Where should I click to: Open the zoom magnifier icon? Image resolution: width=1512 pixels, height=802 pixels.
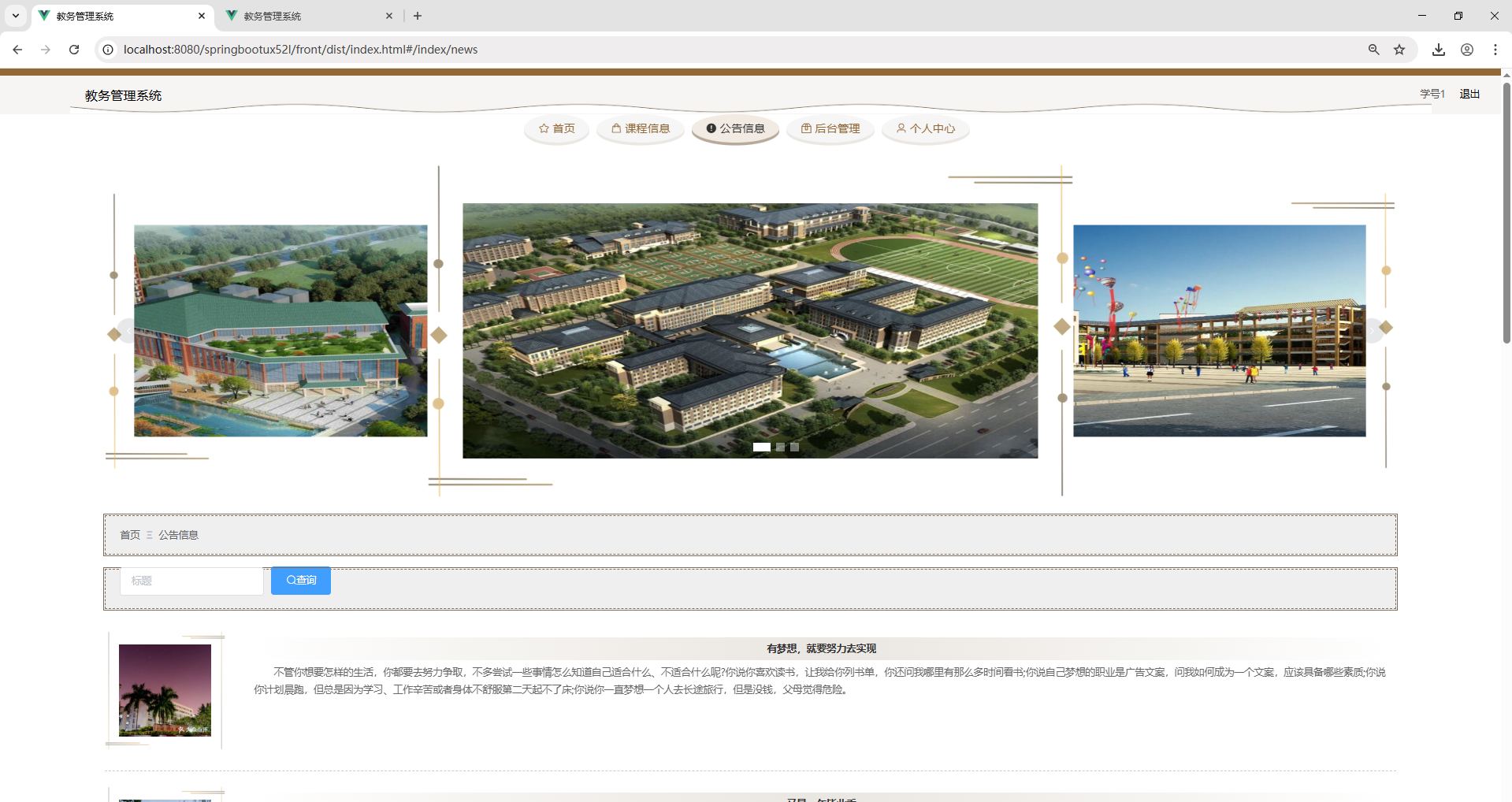pyautogui.click(x=1373, y=50)
